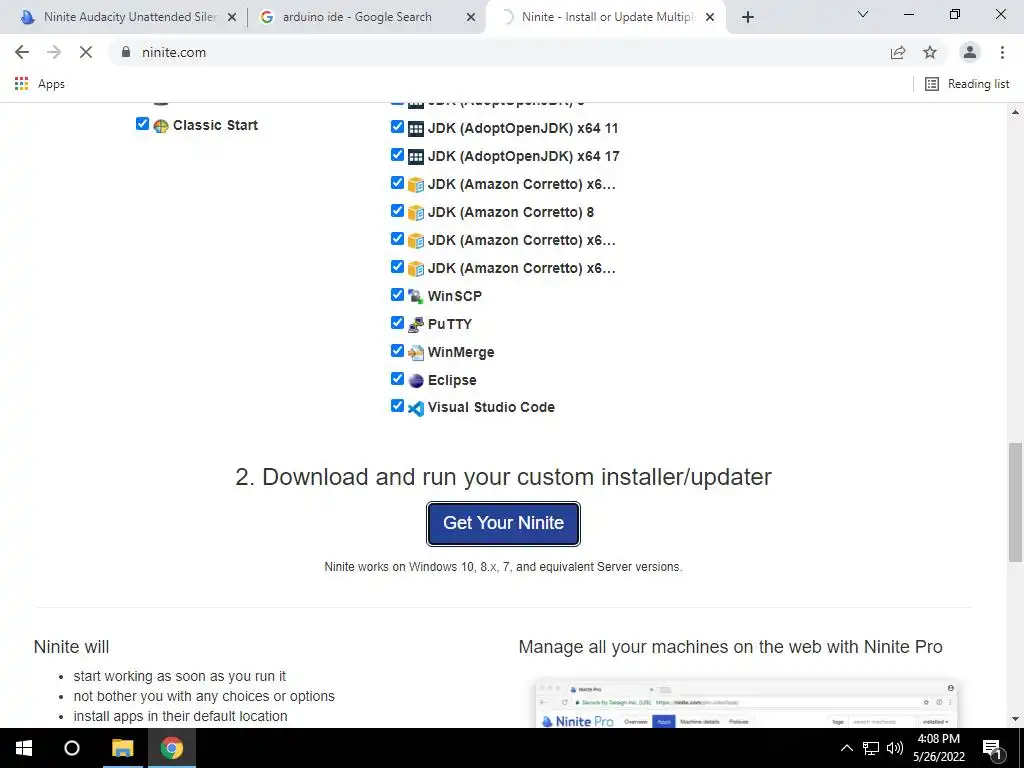Click the Eclipse sphere icon

coord(415,381)
